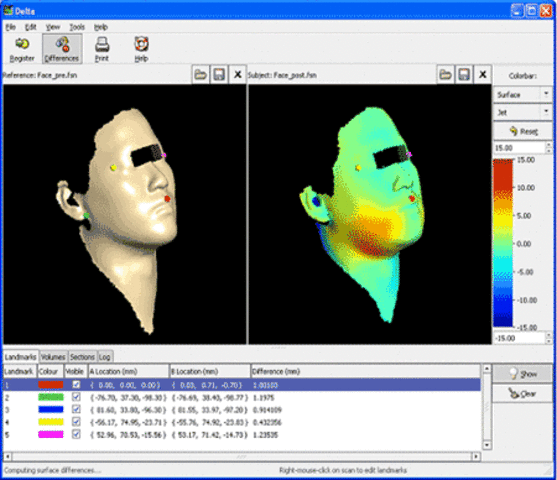
Task: Click the B Location (mm) column header
Action: click(210, 371)
